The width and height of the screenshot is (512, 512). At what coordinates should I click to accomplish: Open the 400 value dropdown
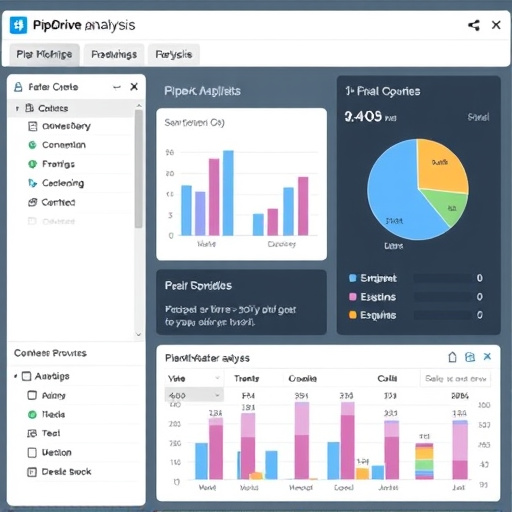pyautogui.click(x=194, y=395)
